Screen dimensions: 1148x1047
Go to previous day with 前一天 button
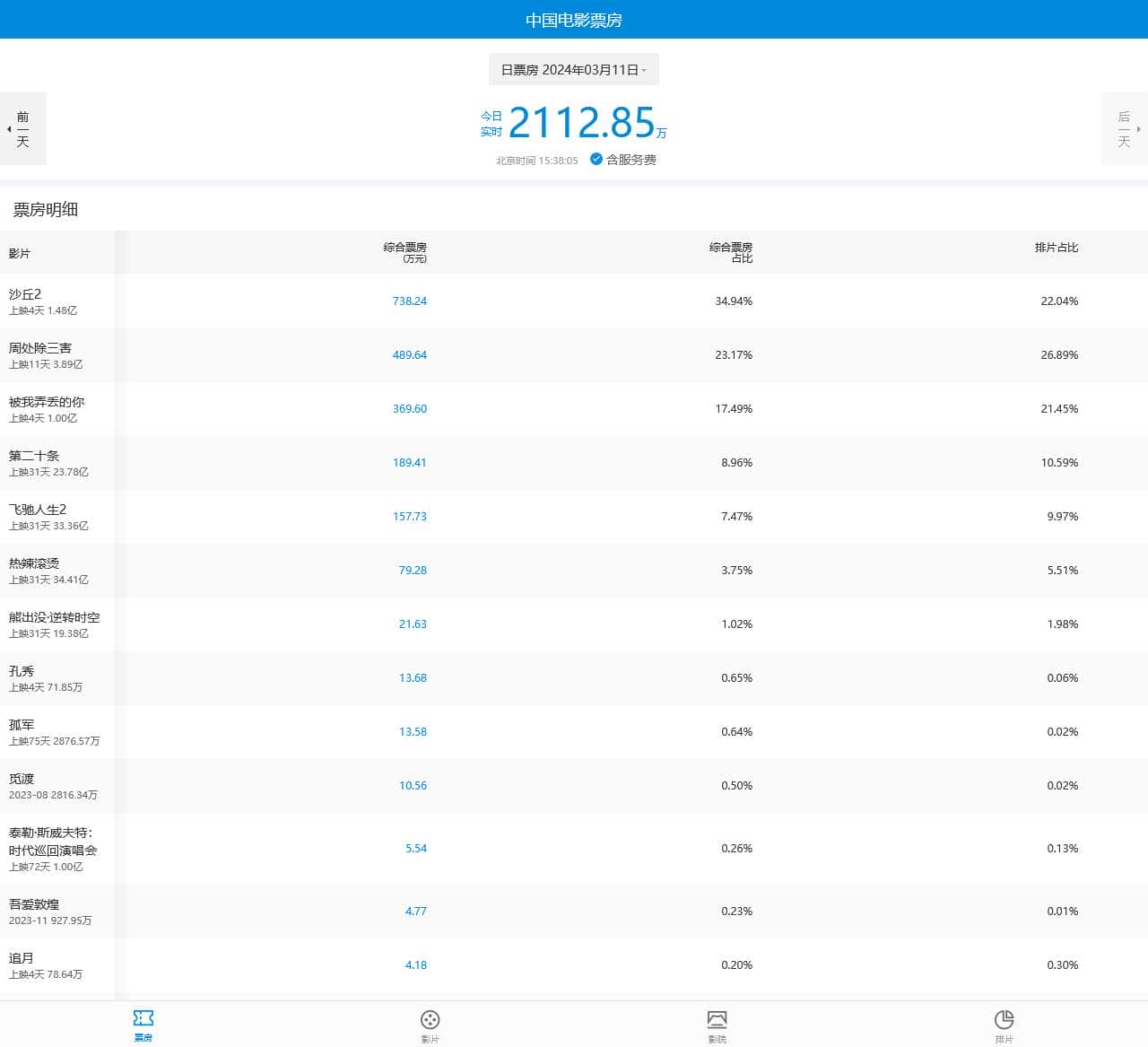pyautogui.click(x=23, y=129)
